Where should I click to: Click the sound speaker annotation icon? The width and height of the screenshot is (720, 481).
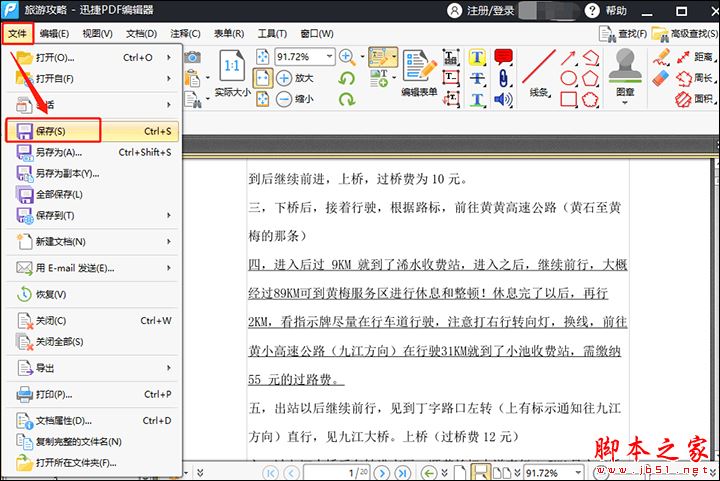(x=503, y=99)
